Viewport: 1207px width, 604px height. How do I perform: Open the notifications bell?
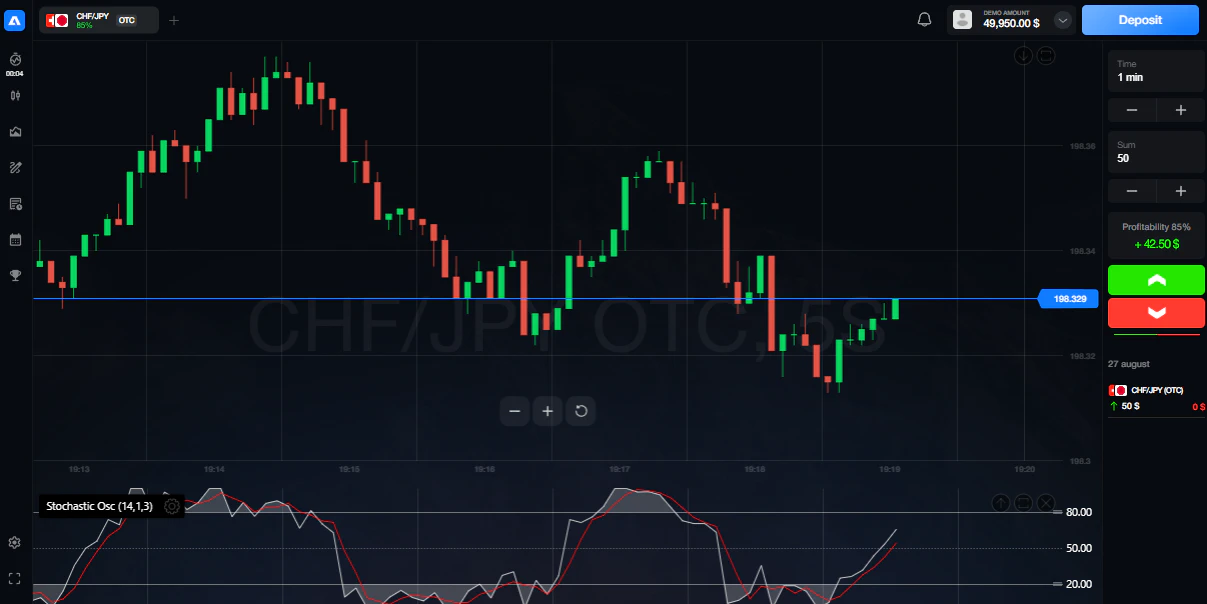point(924,20)
